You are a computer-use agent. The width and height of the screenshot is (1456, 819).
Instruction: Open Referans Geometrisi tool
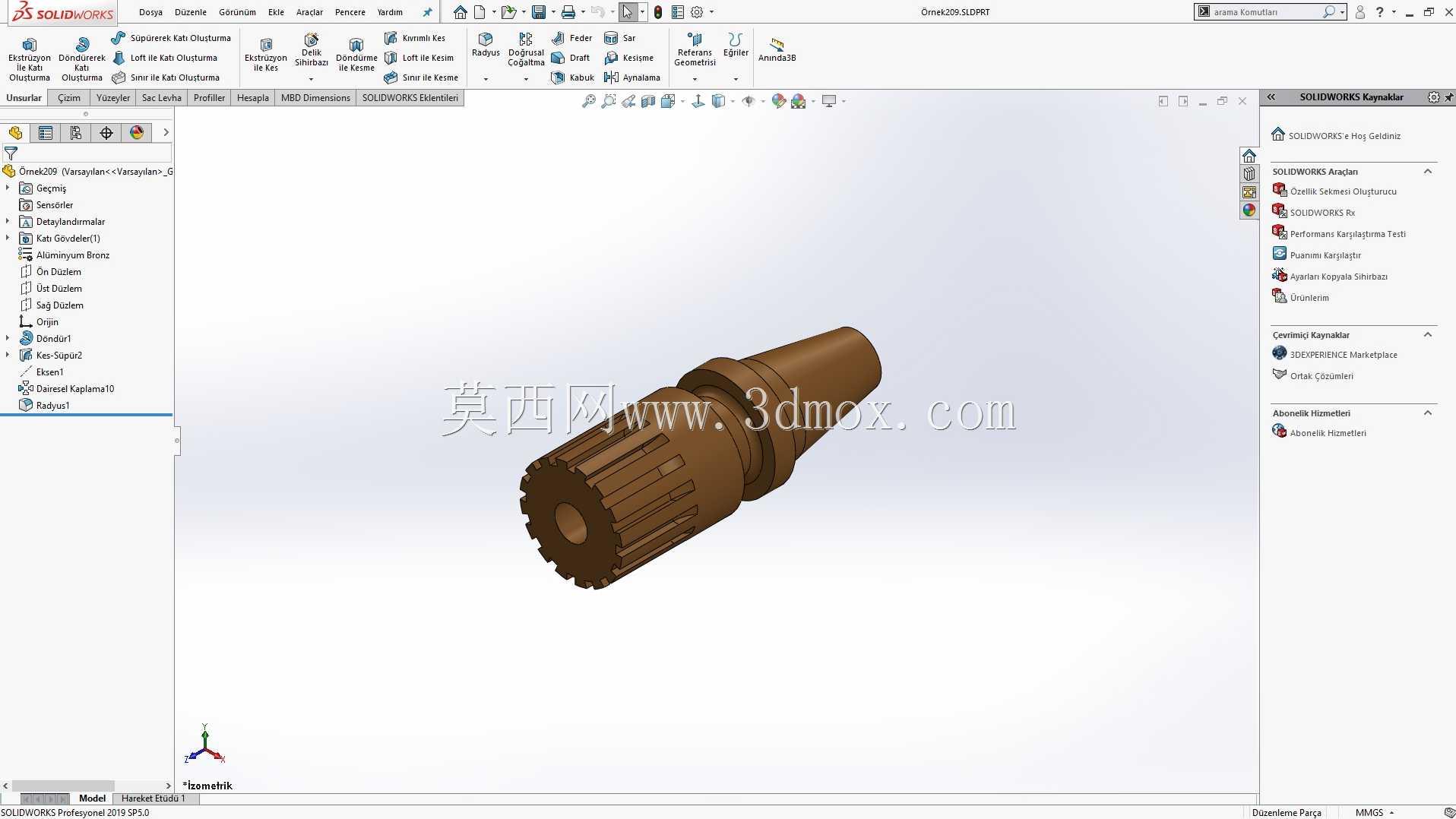695,49
